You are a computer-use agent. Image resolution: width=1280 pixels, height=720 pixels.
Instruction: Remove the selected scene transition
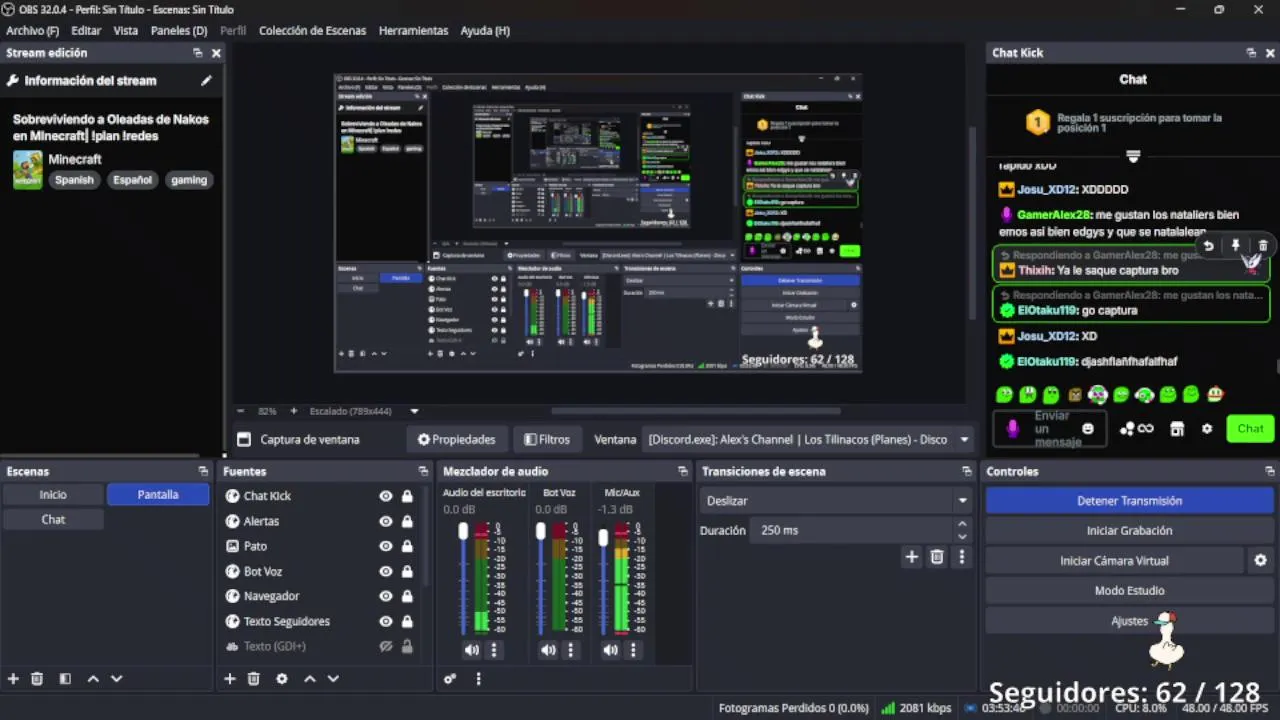click(937, 557)
